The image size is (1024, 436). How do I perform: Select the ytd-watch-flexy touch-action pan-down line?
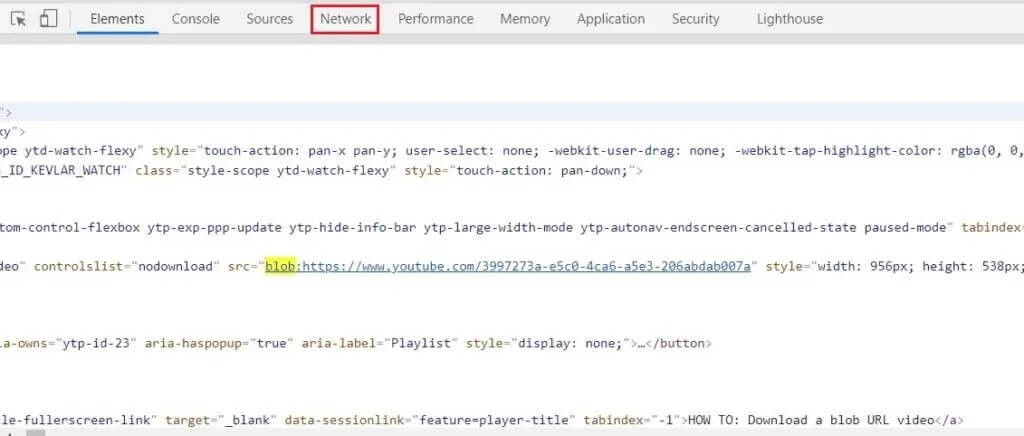321,172
